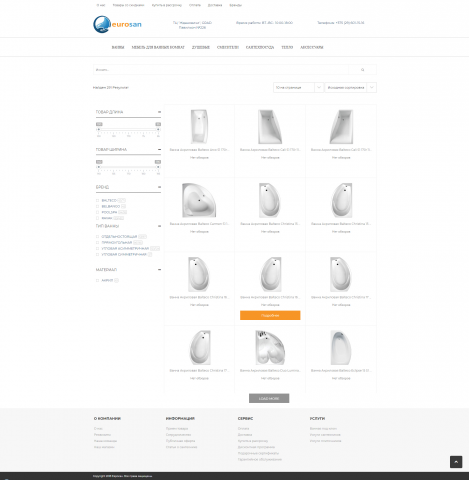Open Купить в рассрочку in top bar
The image size is (469, 480).
coord(167,5)
